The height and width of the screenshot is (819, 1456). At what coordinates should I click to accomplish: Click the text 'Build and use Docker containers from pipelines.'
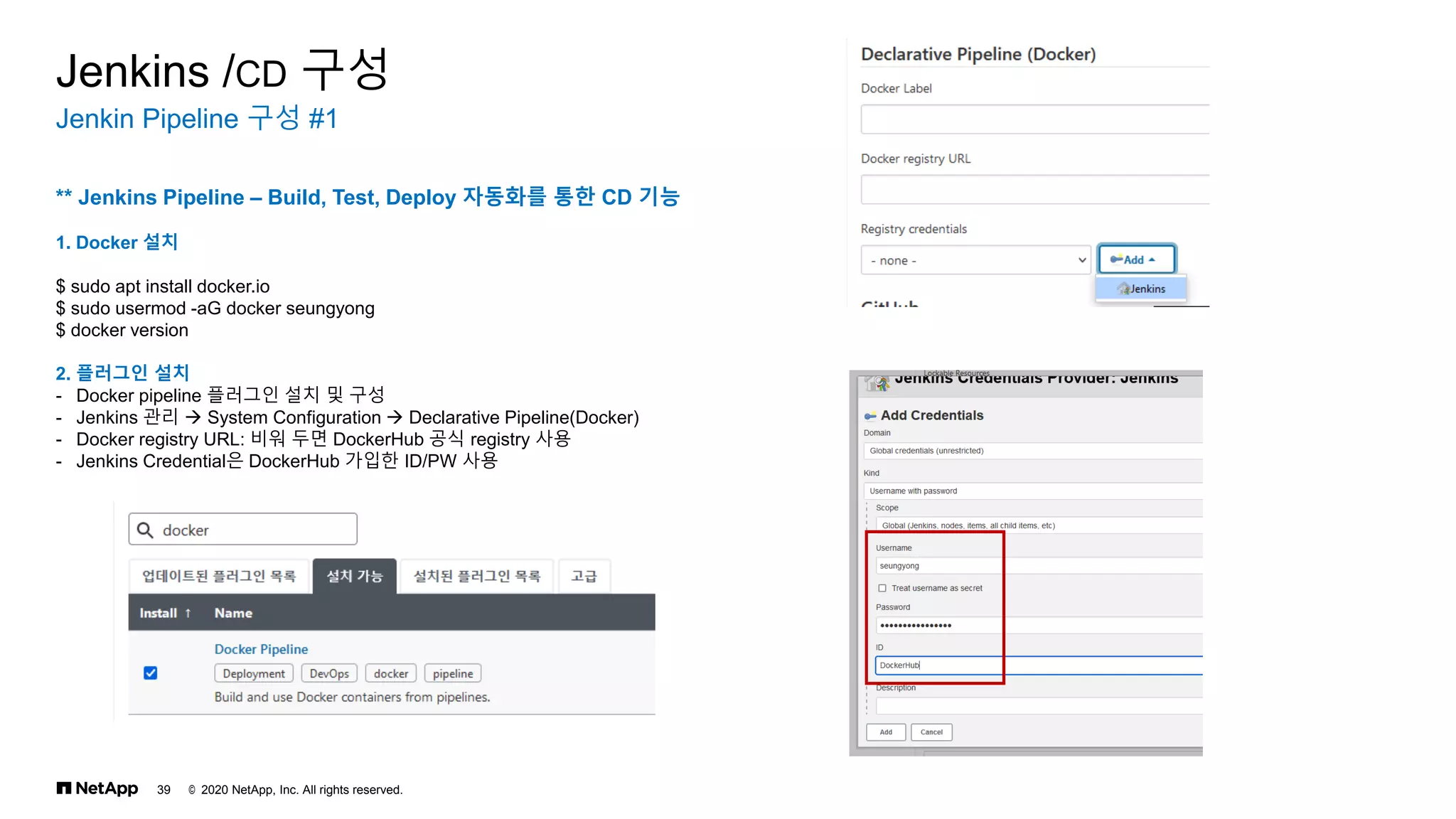[x=352, y=697]
